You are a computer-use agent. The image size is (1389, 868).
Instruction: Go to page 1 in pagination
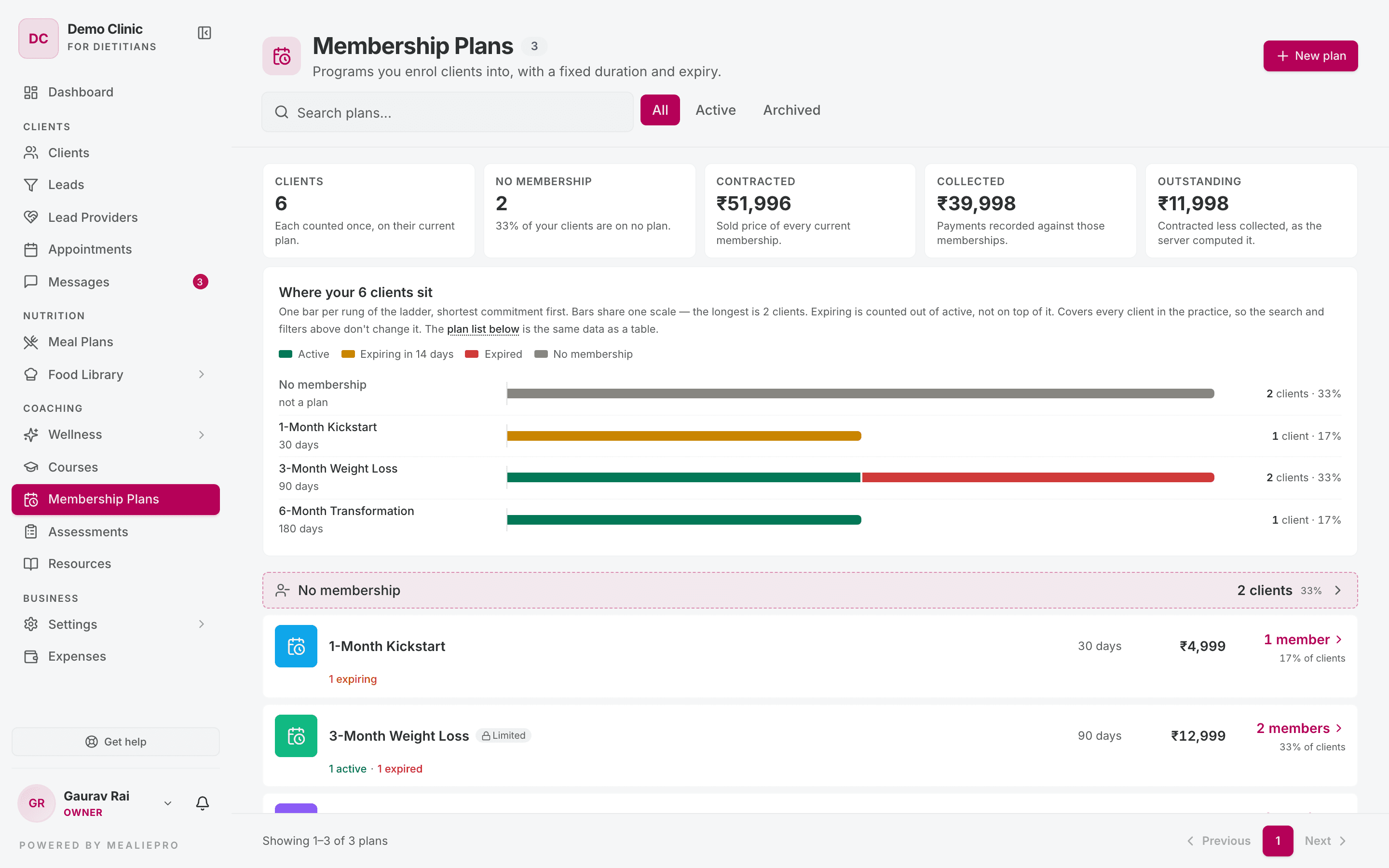(1278, 841)
